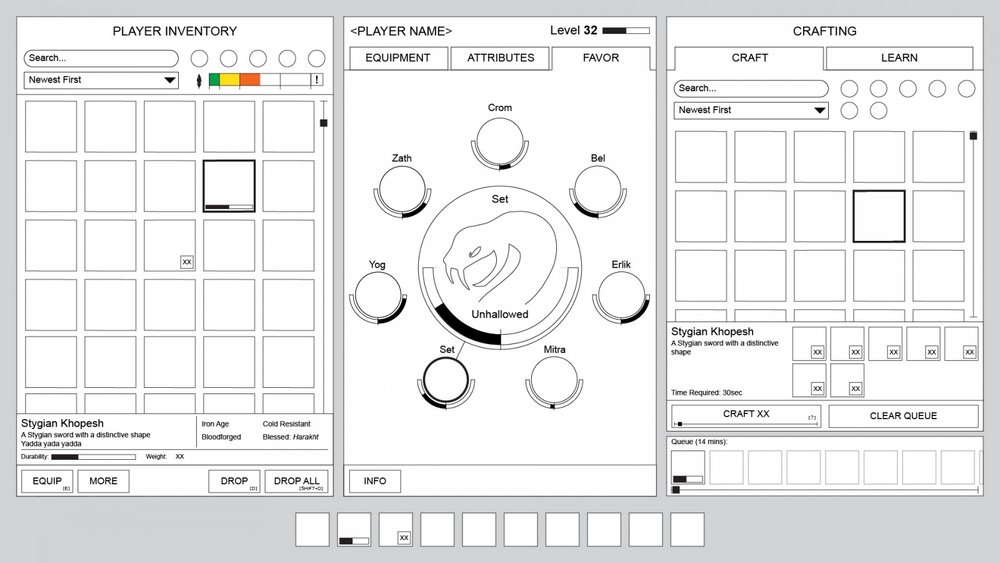Select the Erlik deity circle
This screenshot has width=1000, height=563.
(x=621, y=296)
